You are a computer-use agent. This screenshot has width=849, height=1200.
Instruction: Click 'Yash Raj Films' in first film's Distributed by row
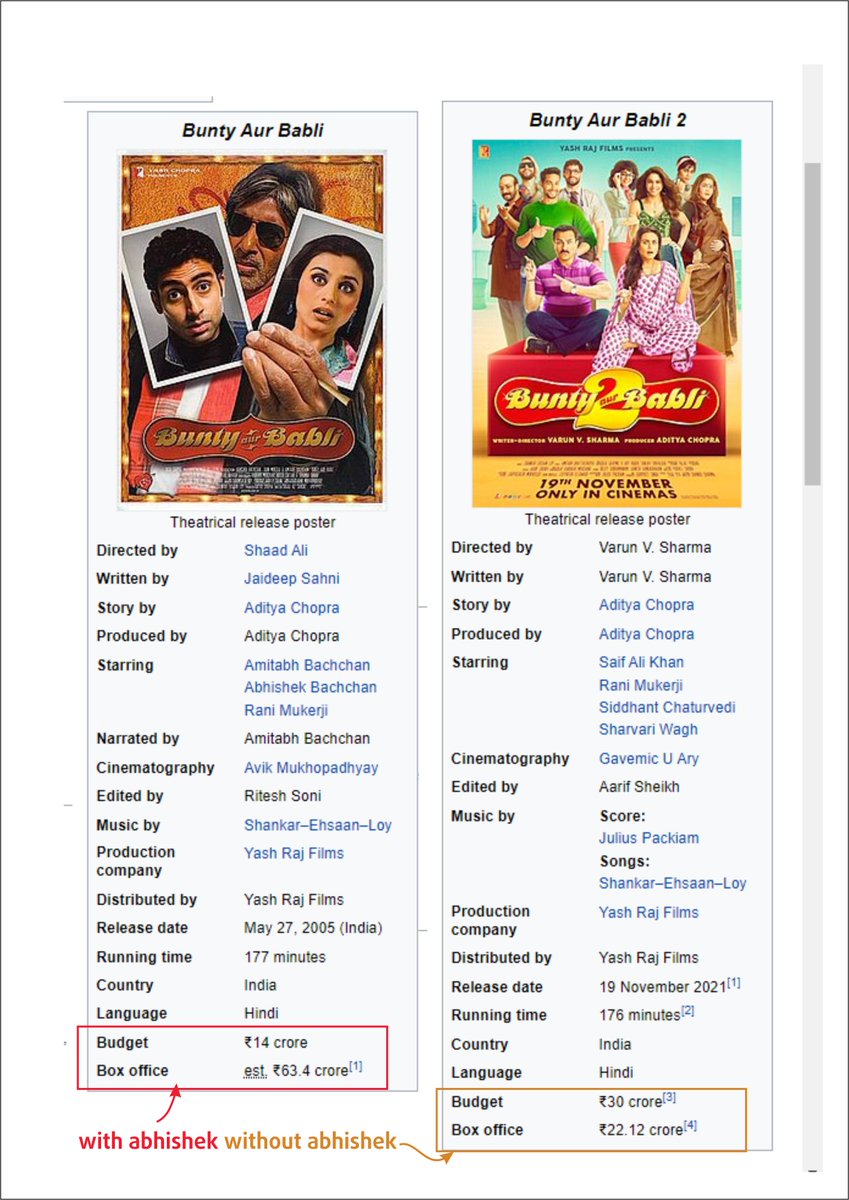tap(294, 899)
